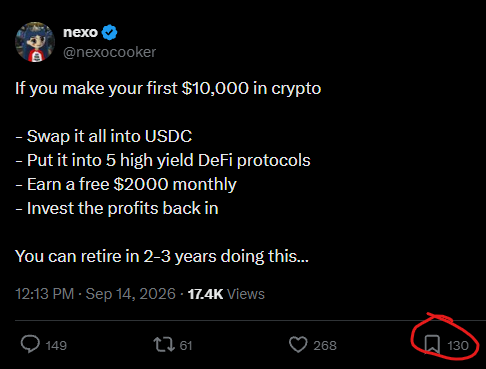Like the tweet with the heart icon
Image resolution: width=486 pixels, height=369 pixels.
point(298,344)
